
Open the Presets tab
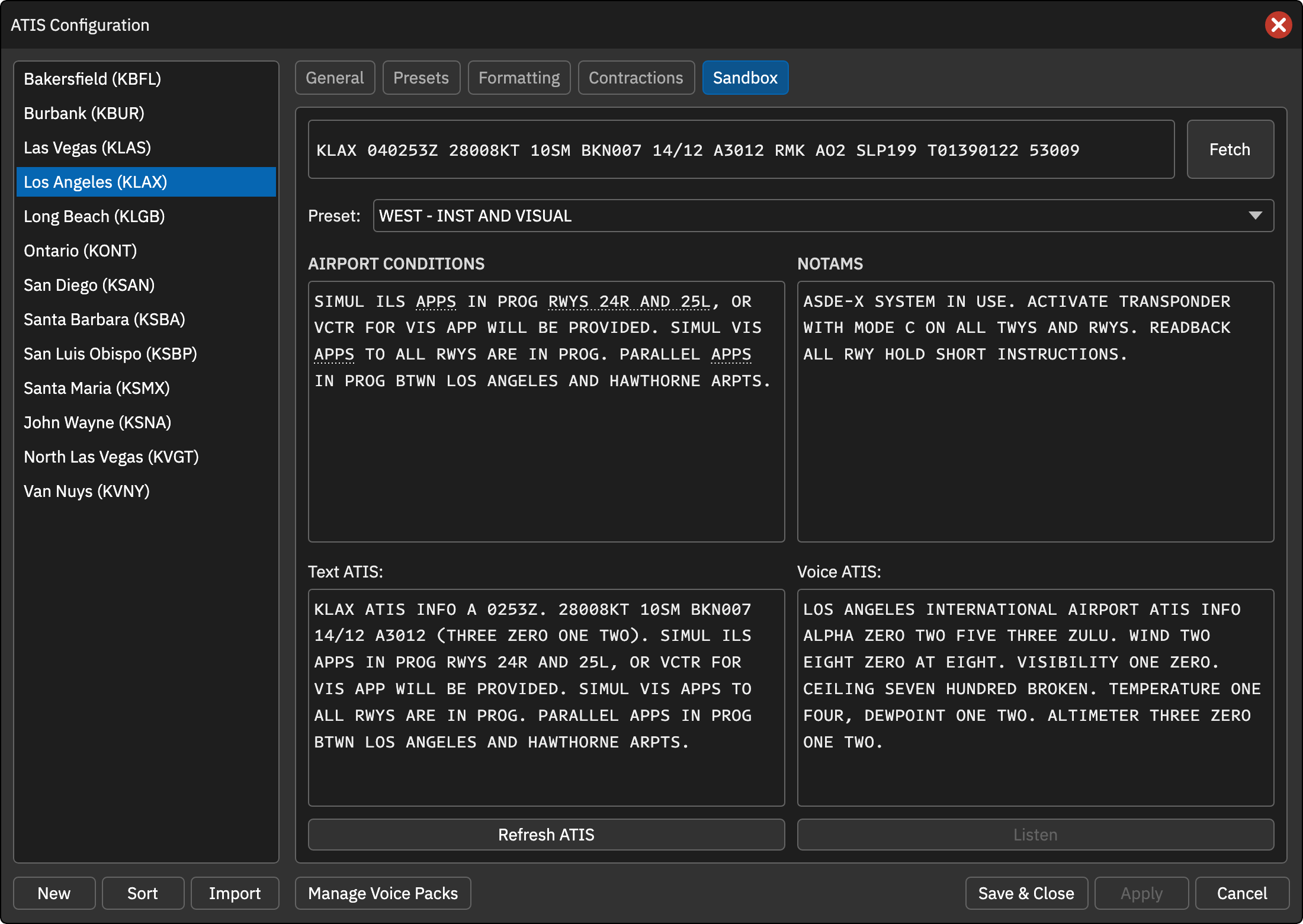pos(421,78)
